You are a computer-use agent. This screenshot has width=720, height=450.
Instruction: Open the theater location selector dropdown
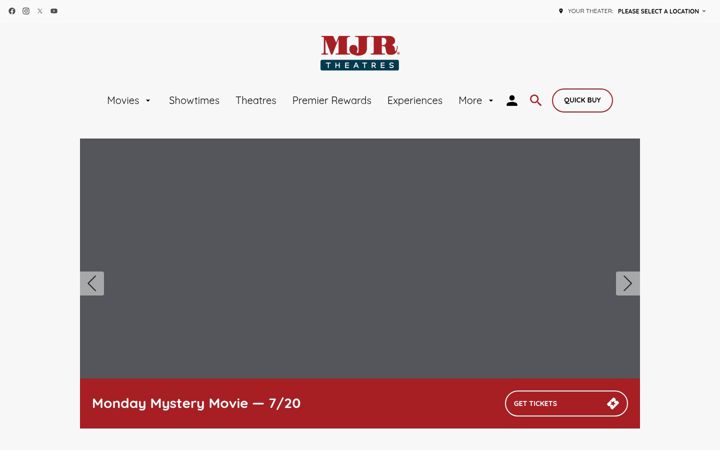[661, 11]
